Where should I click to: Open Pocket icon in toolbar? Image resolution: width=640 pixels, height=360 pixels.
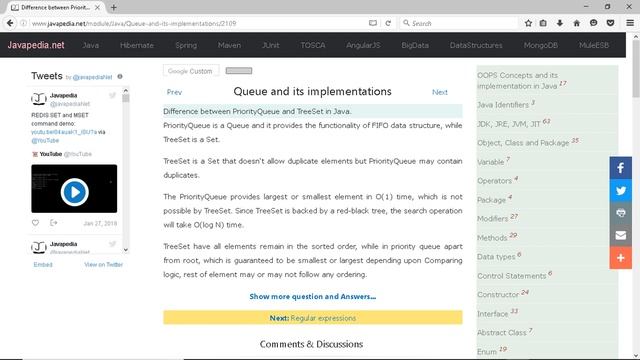[610, 23]
